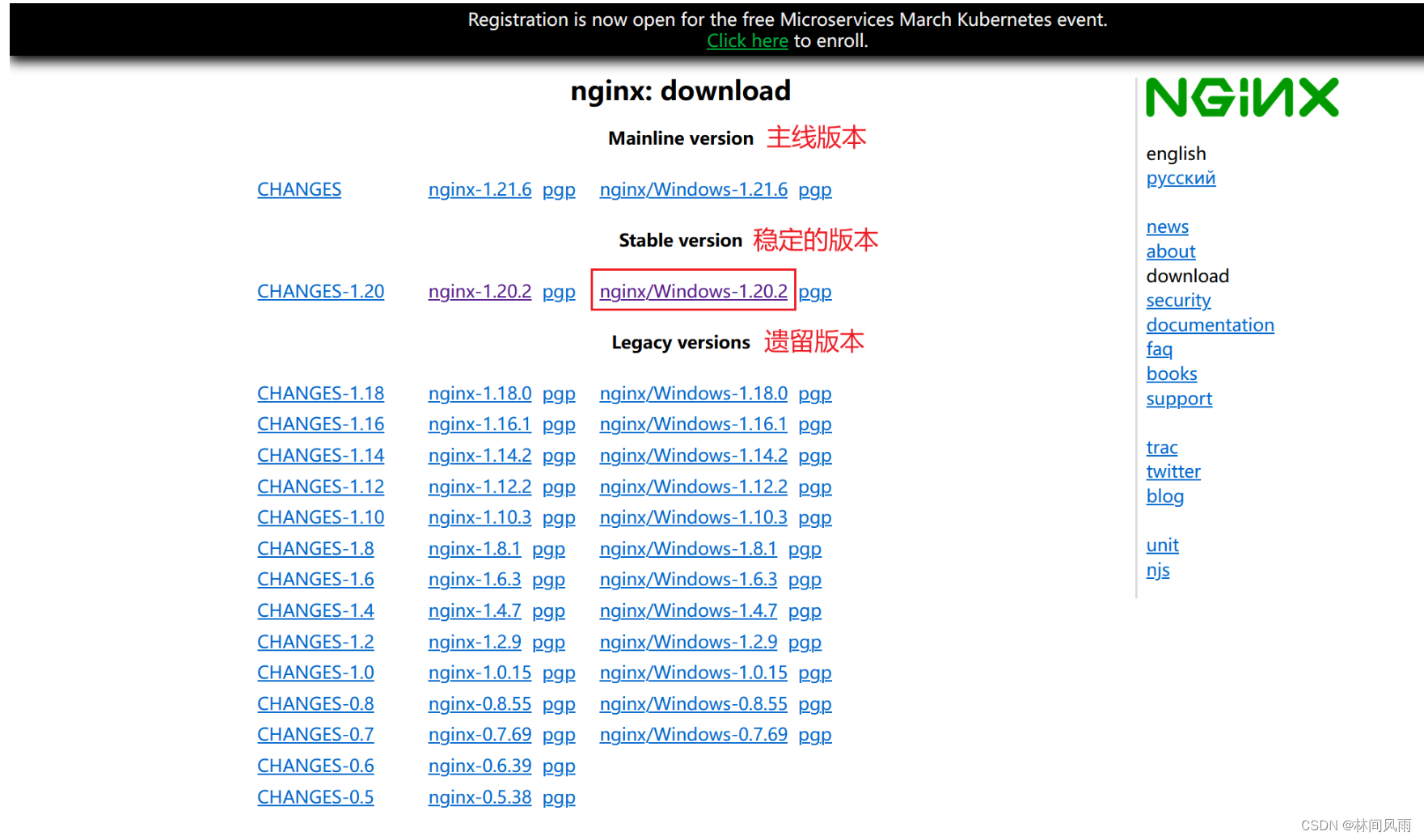
Task: Download nginx-0.8.55 source
Action: tap(480, 703)
